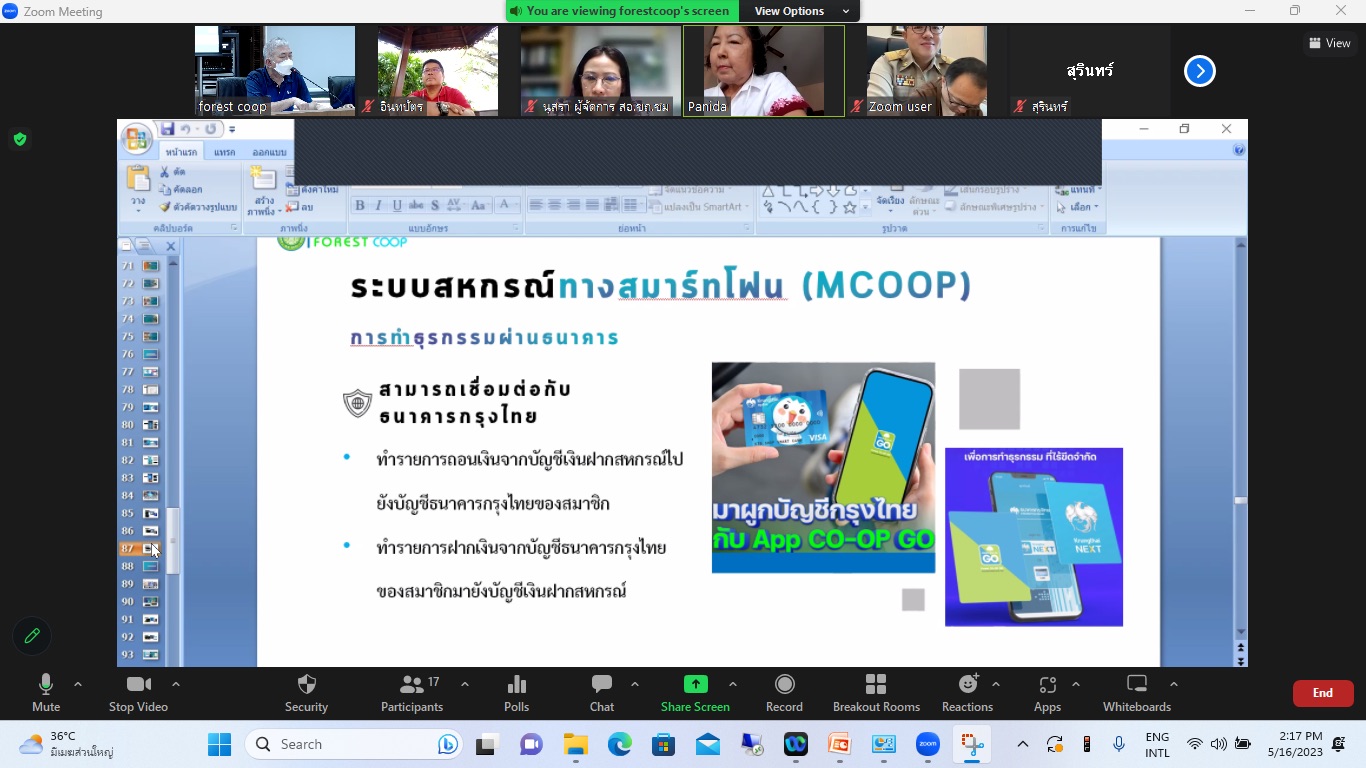Click the red End meeting button

[x=1323, y=693]
